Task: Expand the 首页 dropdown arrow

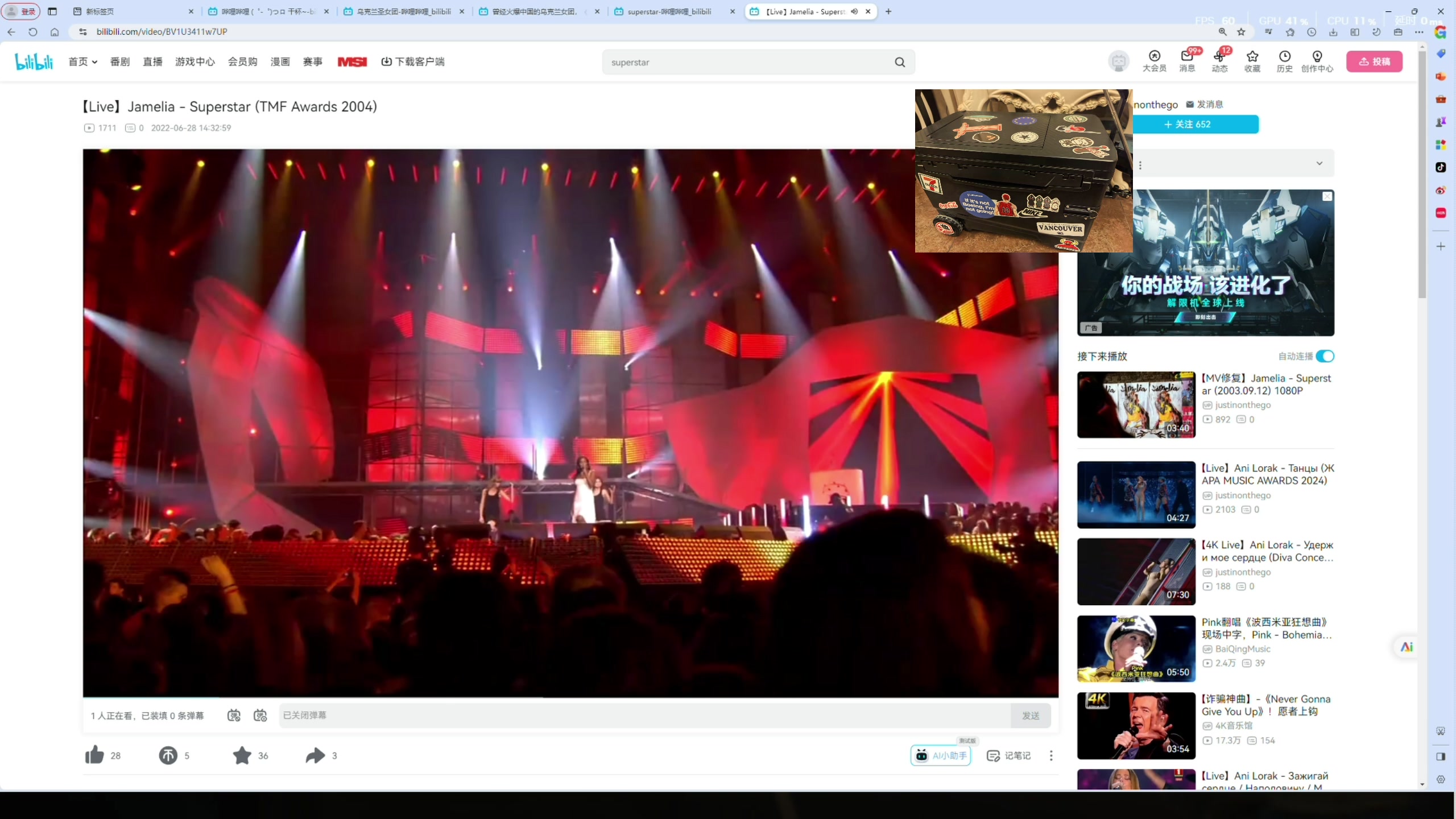Action: [x=94, y=62]
